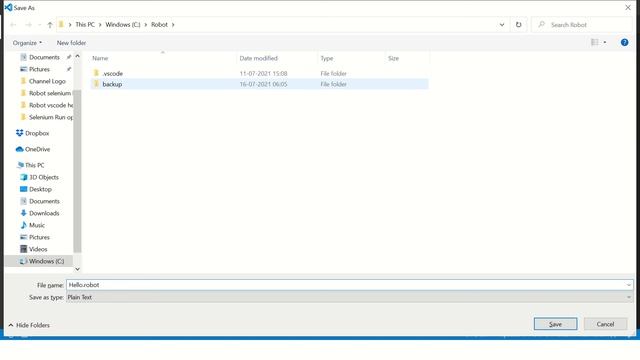Screen dimensions: 640x360
Task: Click the backup folder icon
Action: pyautogui.click(x=96, y=84)
